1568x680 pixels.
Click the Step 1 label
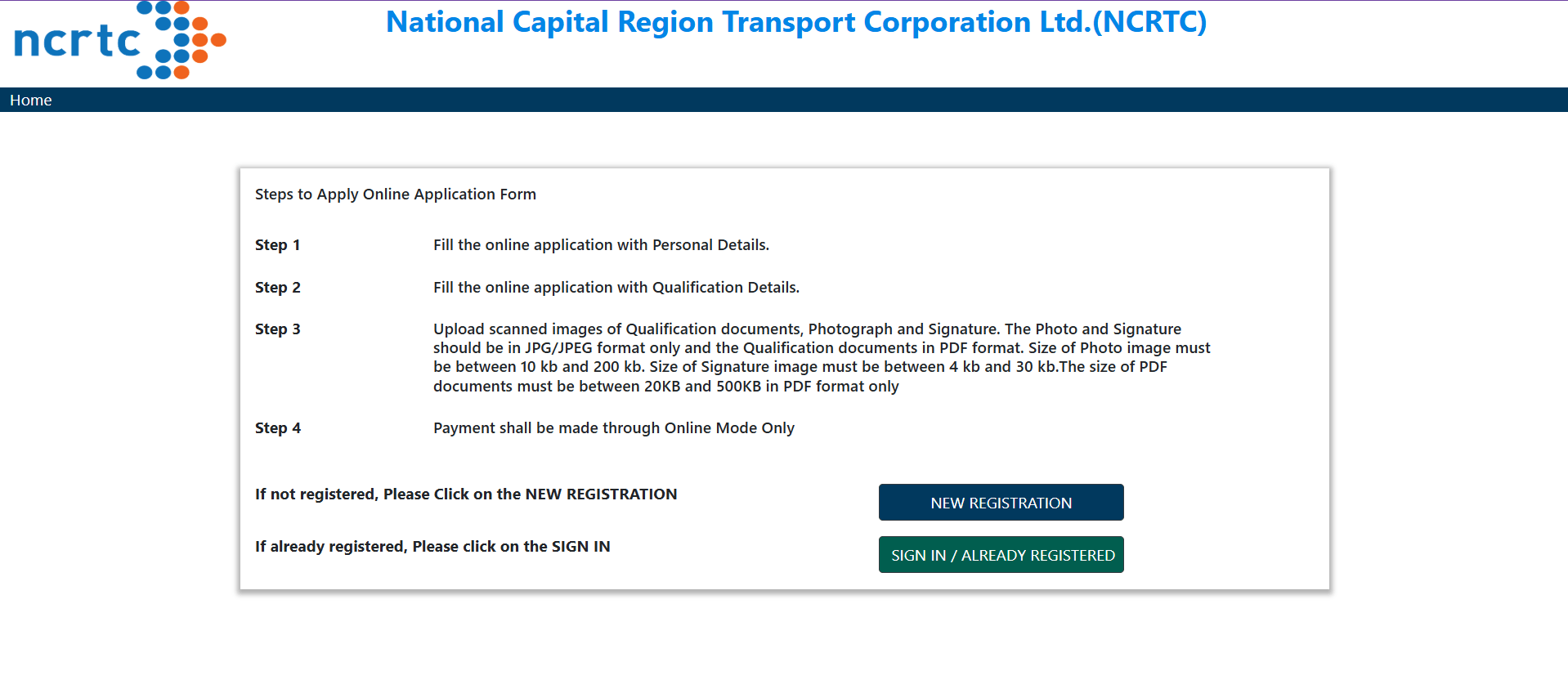tap(278, 245)
